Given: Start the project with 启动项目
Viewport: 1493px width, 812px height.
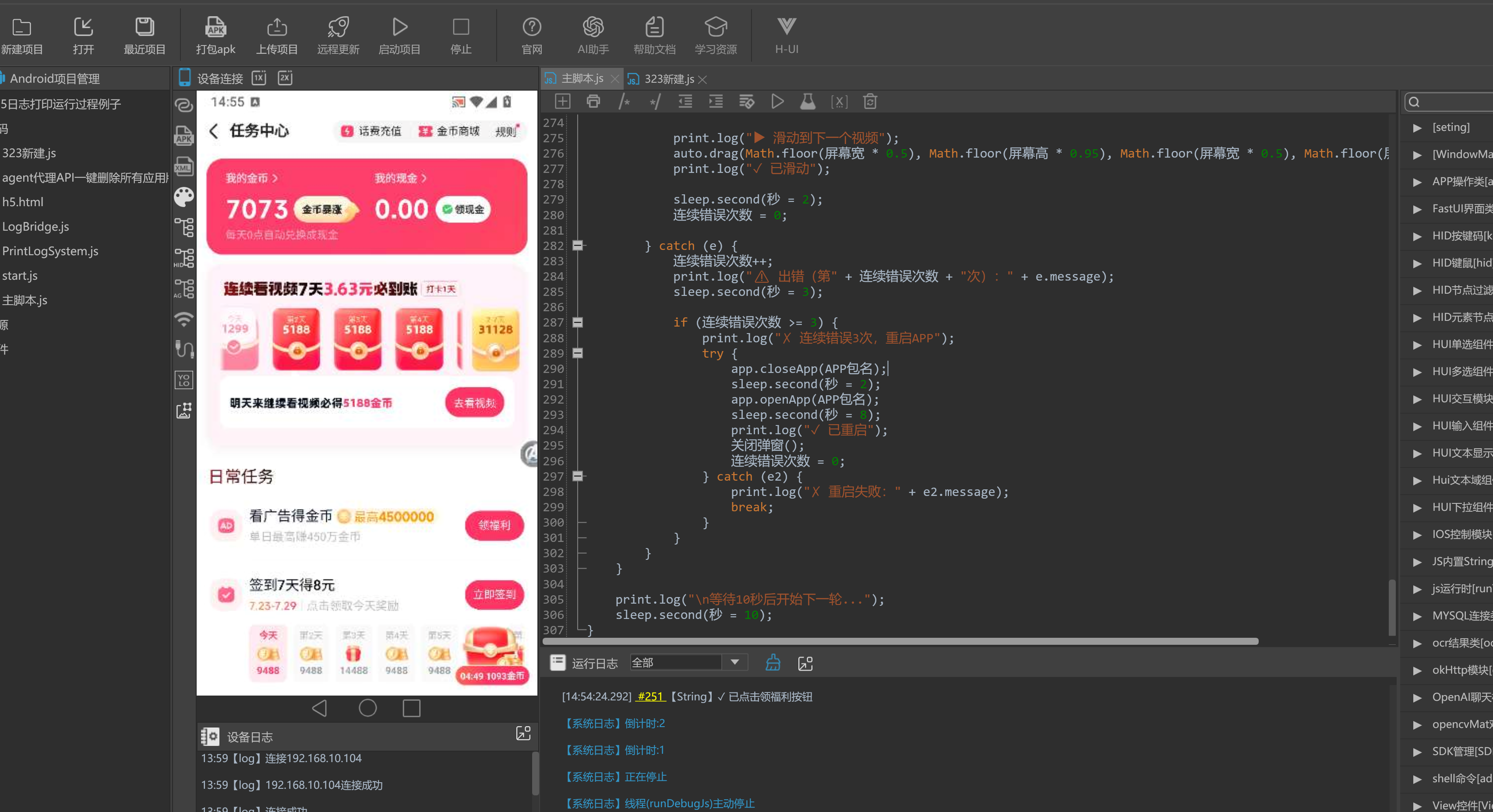Looking at the screenshot, I should pyautogui.click(x=399, y=35).
